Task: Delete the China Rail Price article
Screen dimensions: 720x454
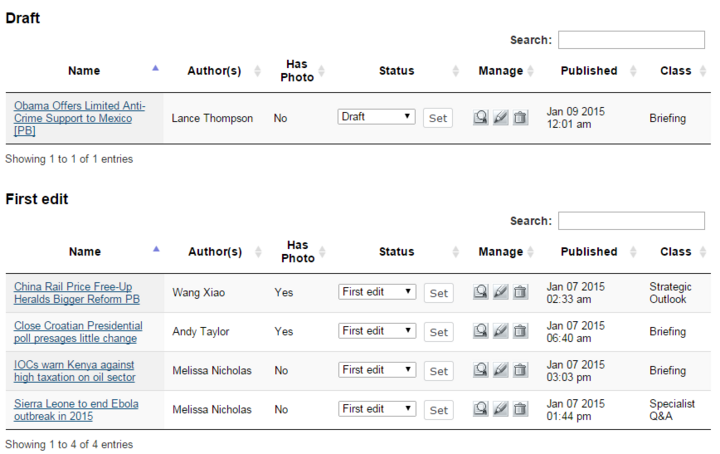Action: click(520, 292)
